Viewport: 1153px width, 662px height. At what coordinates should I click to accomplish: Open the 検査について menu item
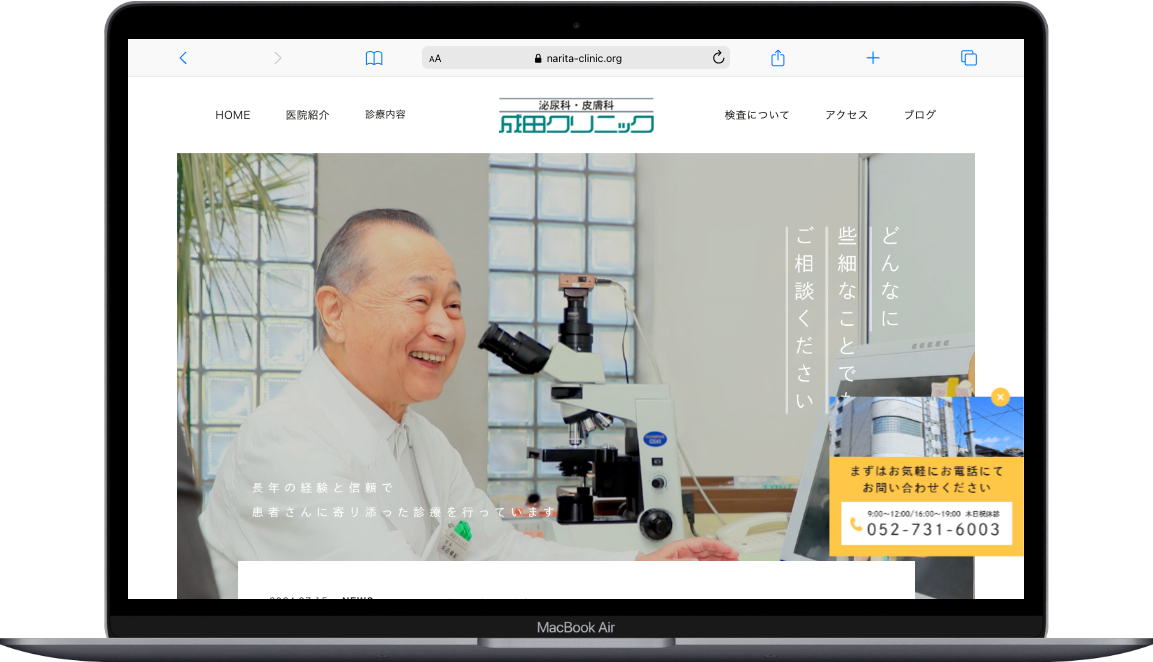pos(757,115)
